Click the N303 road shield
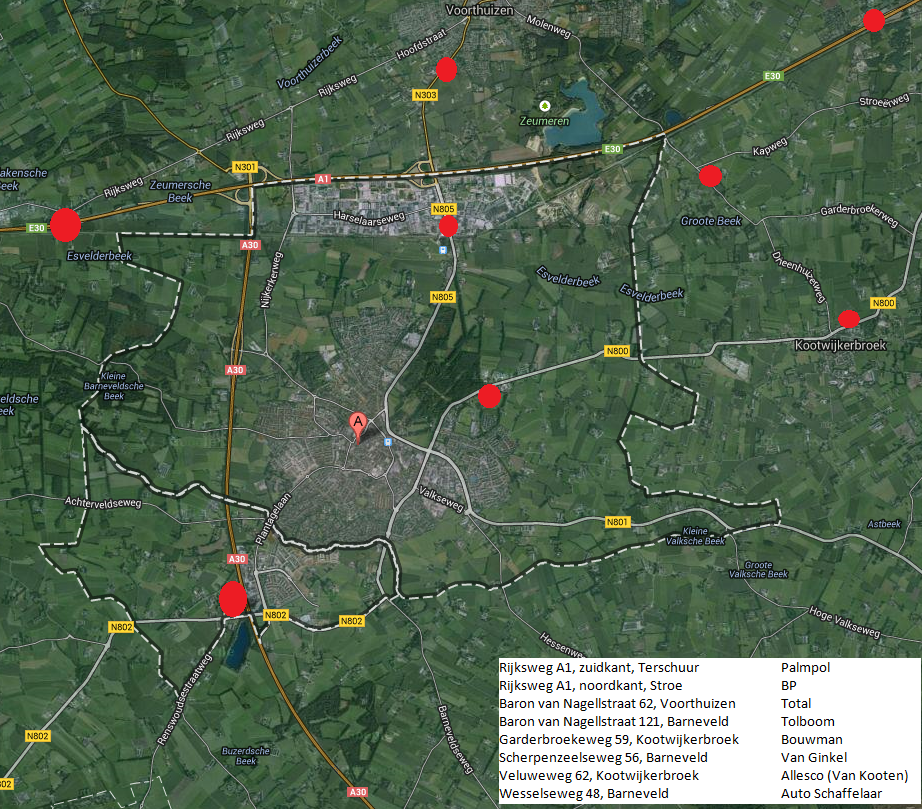This screenshot has width=922, height=809. click(x=424, y=95)
